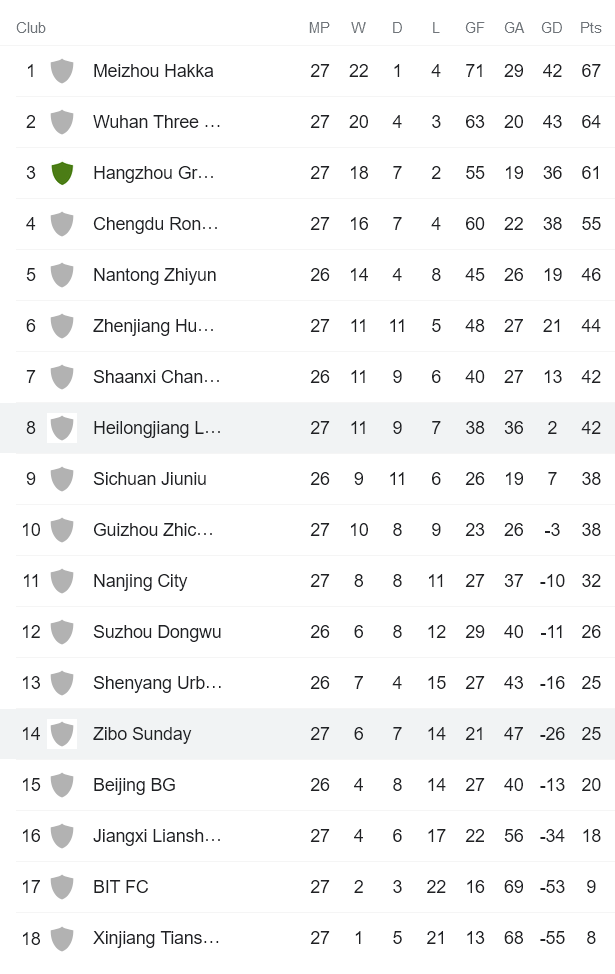Open the Zhenjiang Huaruan team page

pyautogui.click(x=153, y=325)
